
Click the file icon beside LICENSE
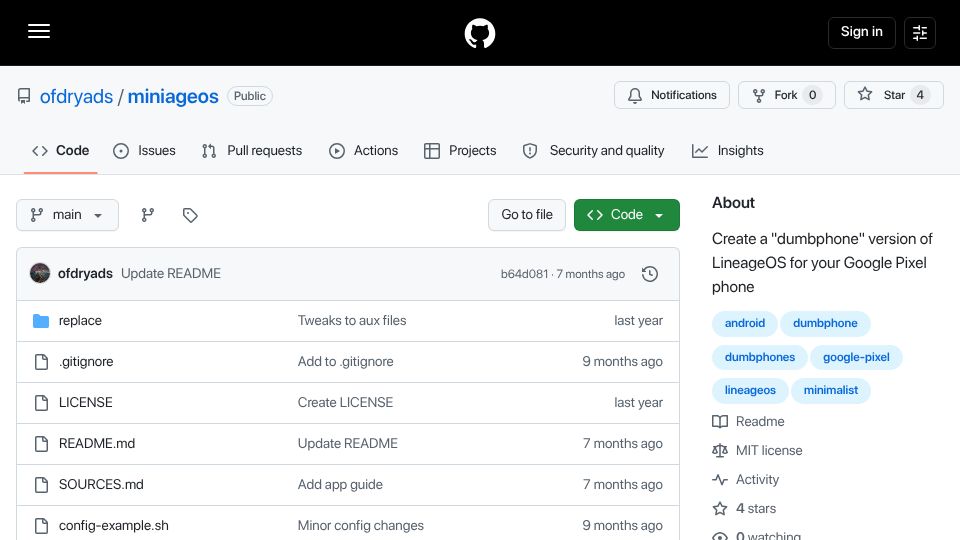[x=41, y=403]
